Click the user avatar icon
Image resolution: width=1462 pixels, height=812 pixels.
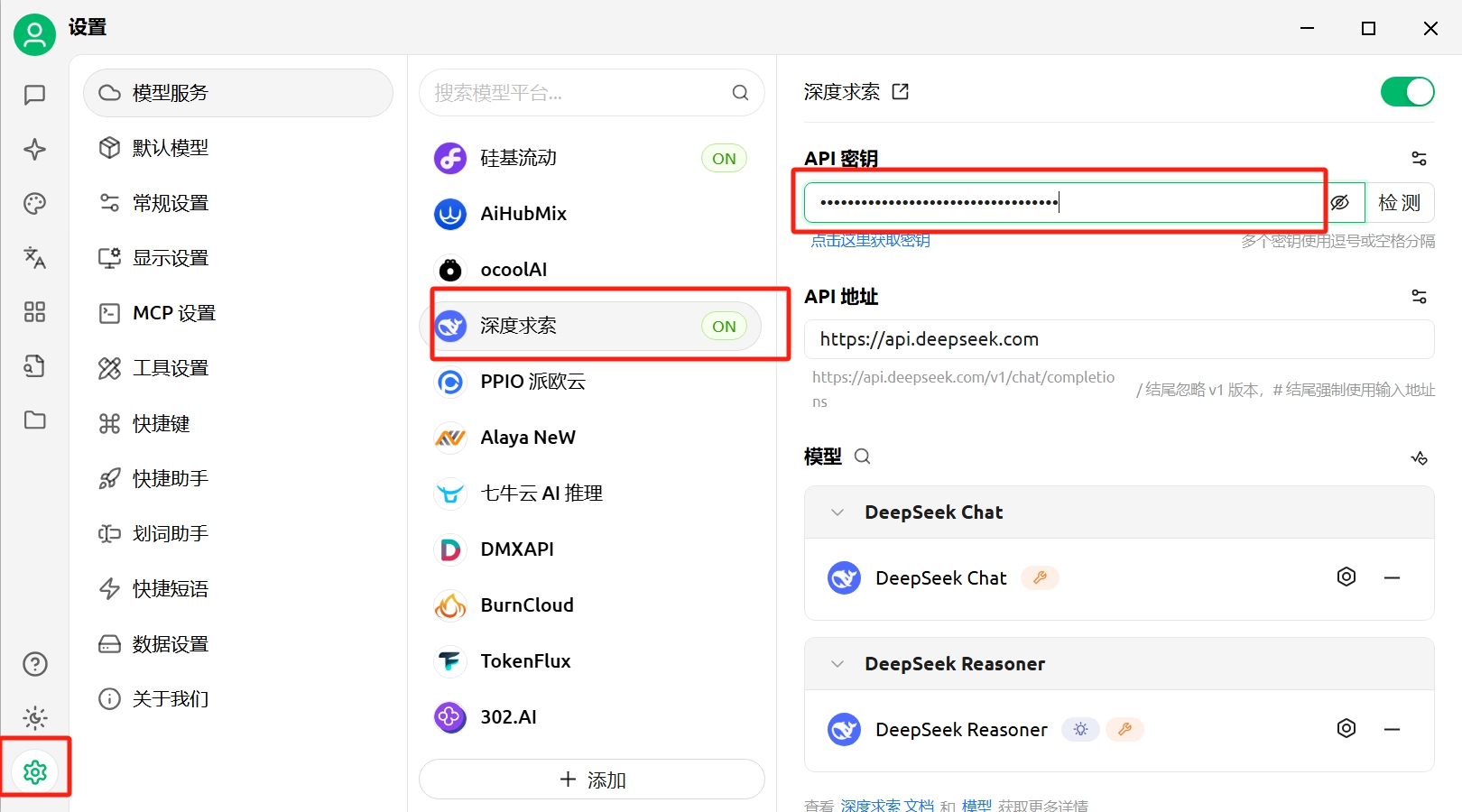point(34,34)
